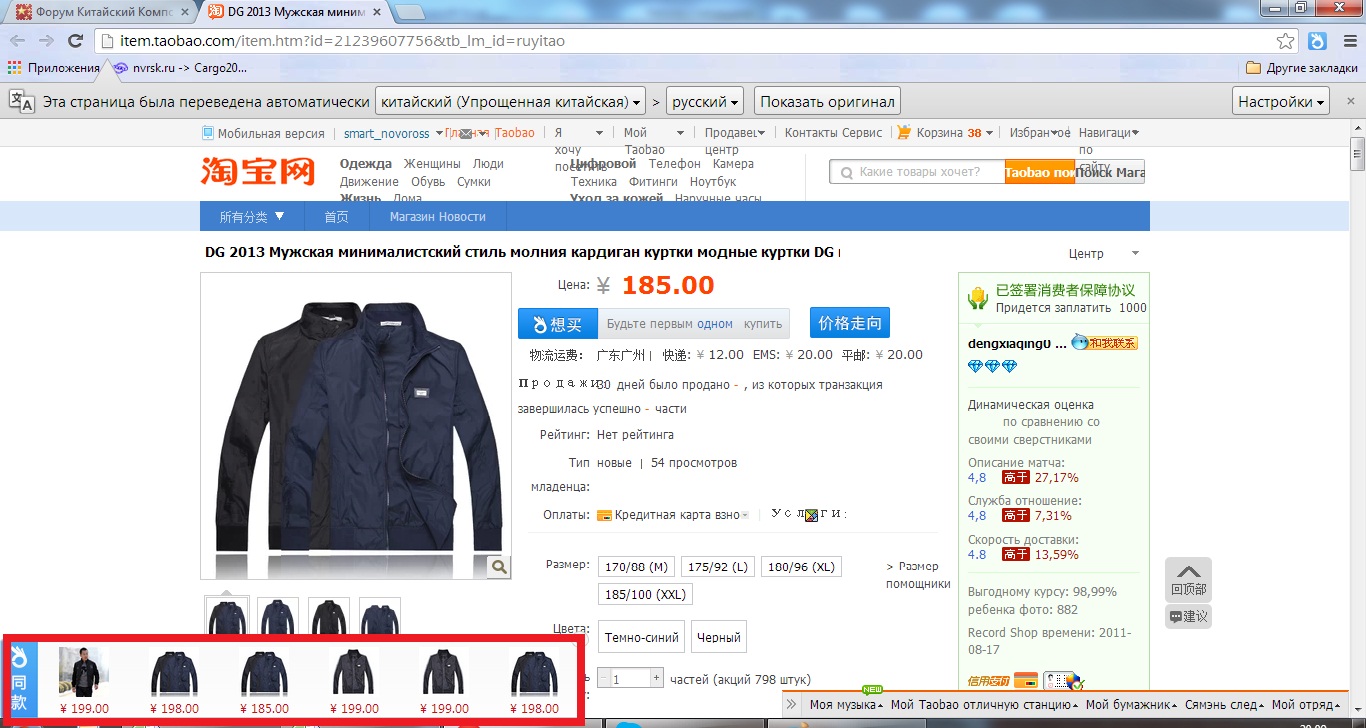Click the Одежда category link
The height and width of the screenshot is (728, 1366).
tap(366, 164)
